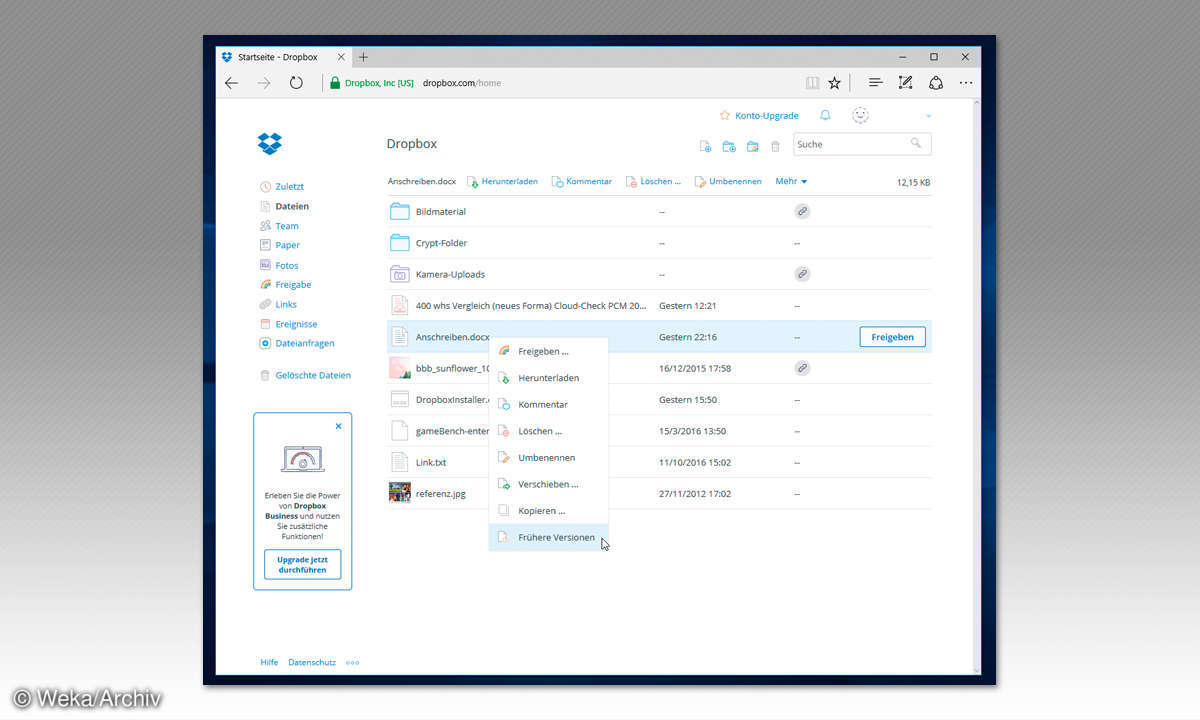Choose Kommentar in context menu
The height and width of the screenshot is (720, 1200).
tap(548, 405)
